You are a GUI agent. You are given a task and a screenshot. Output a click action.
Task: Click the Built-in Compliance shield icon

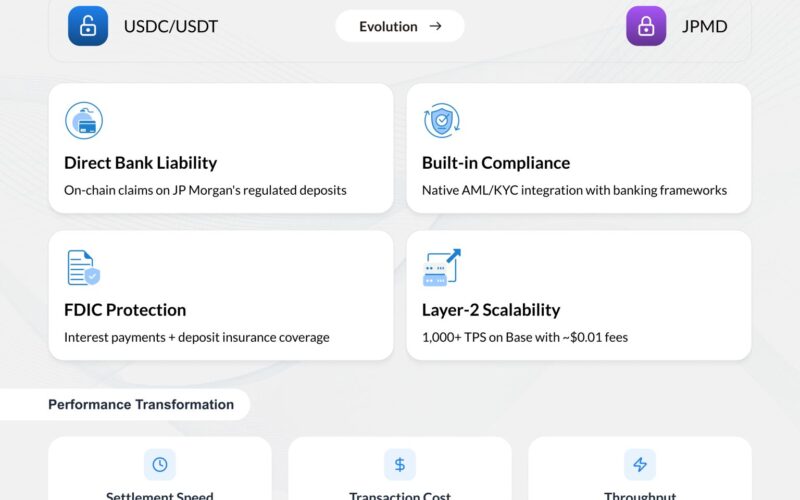442,120
